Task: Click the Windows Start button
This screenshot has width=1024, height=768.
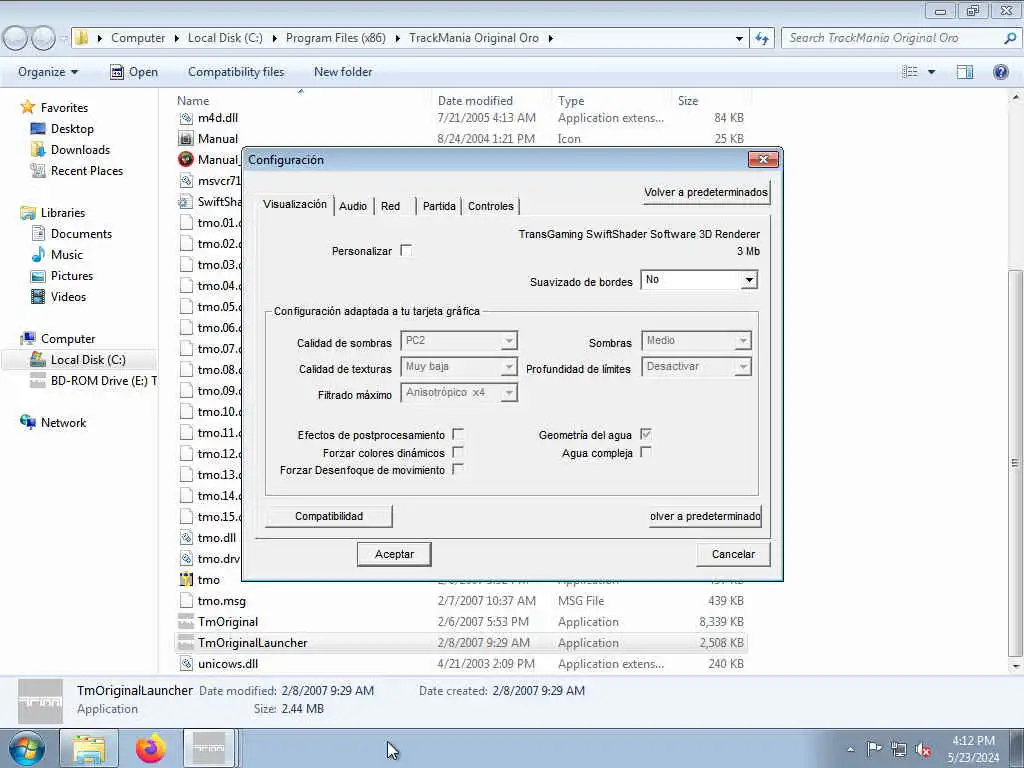Action: pyautogui.click(x=27, y=748)
